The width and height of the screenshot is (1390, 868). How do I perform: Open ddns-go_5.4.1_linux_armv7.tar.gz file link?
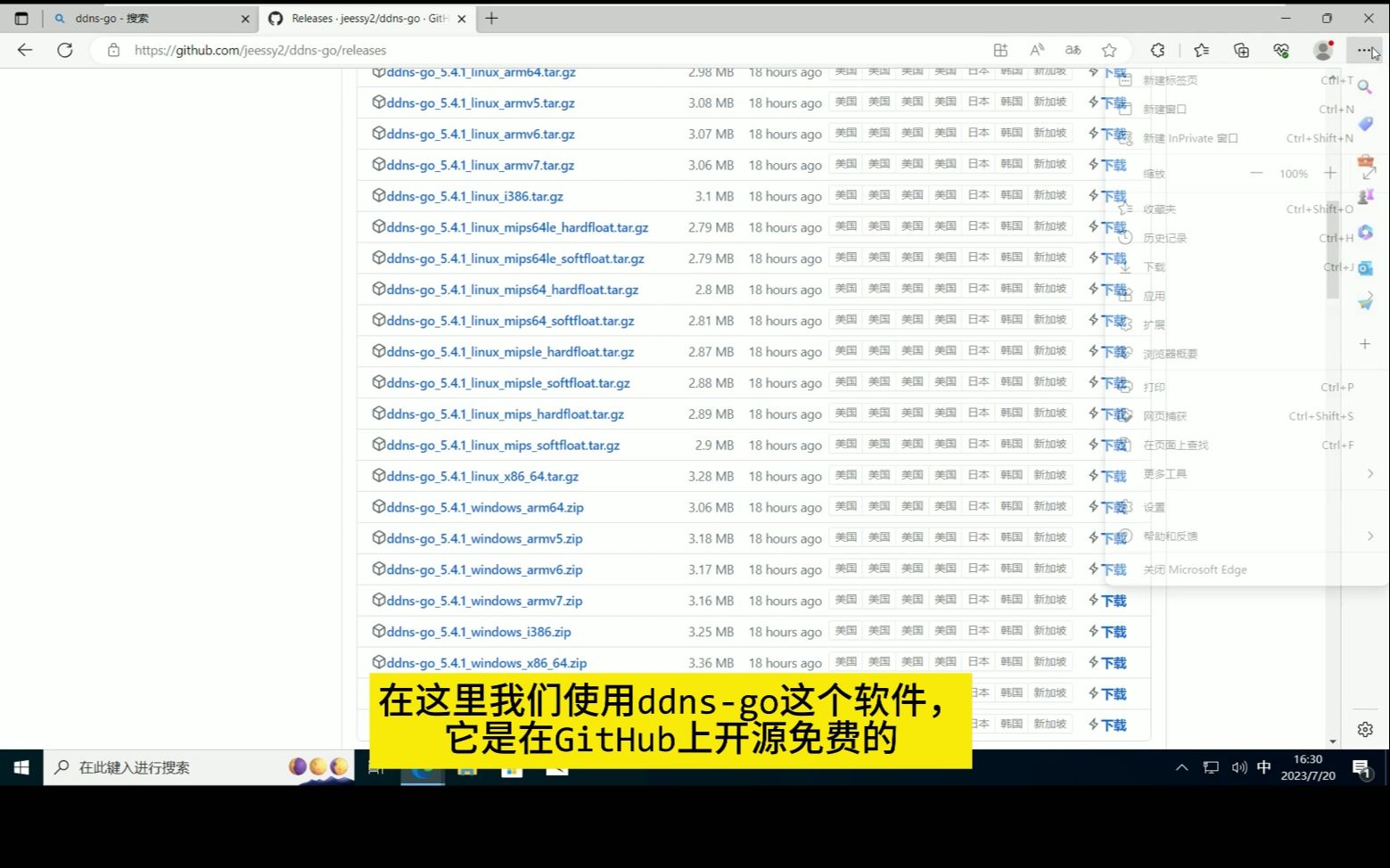point(480,165)
